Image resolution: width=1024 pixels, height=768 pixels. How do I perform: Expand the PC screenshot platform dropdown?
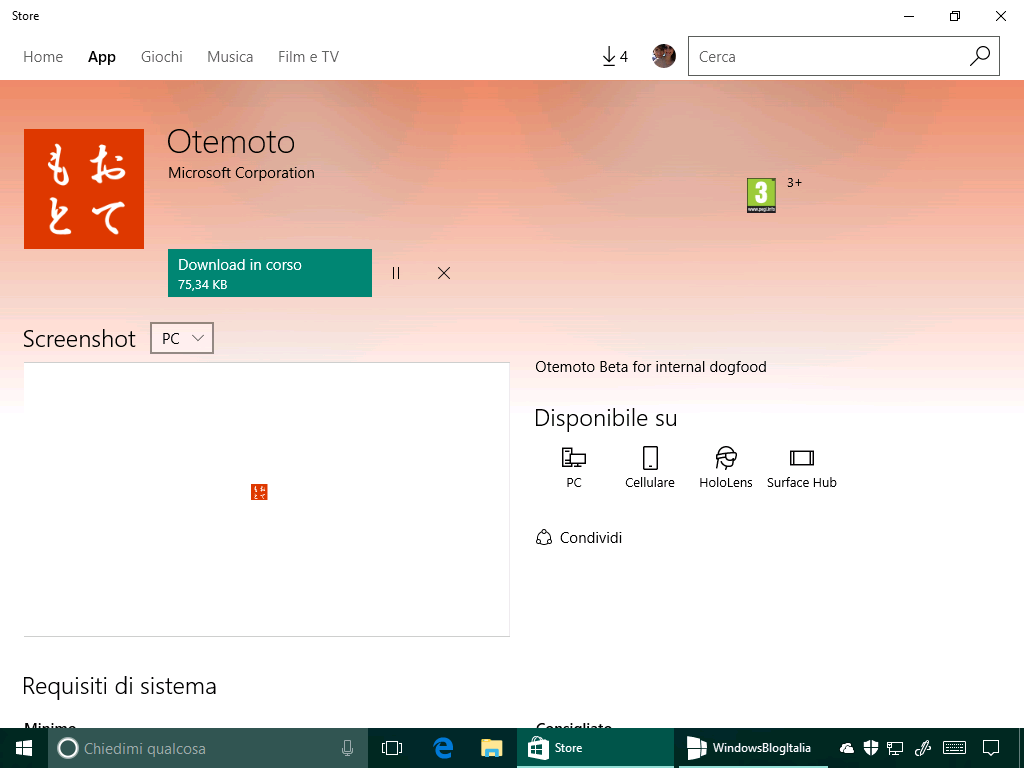182,338
